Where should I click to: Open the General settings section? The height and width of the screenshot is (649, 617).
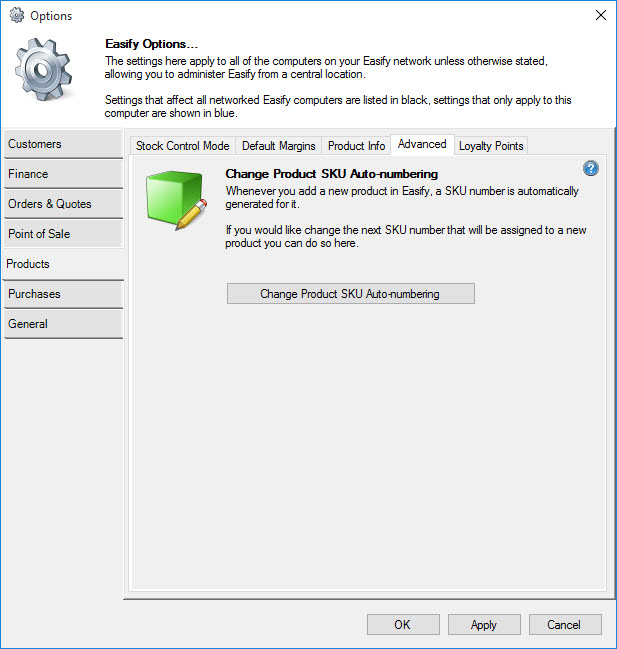pyautogui.click(x=63, y=324)
